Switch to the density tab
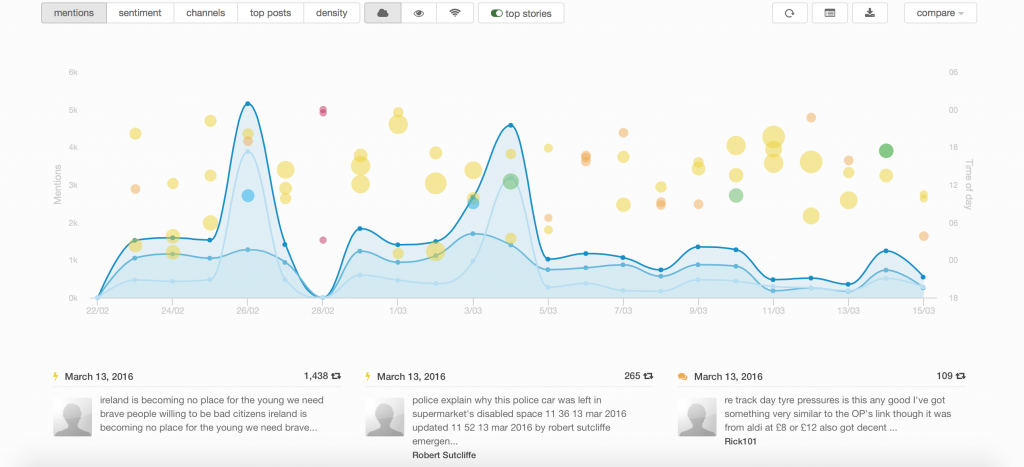 332,13
